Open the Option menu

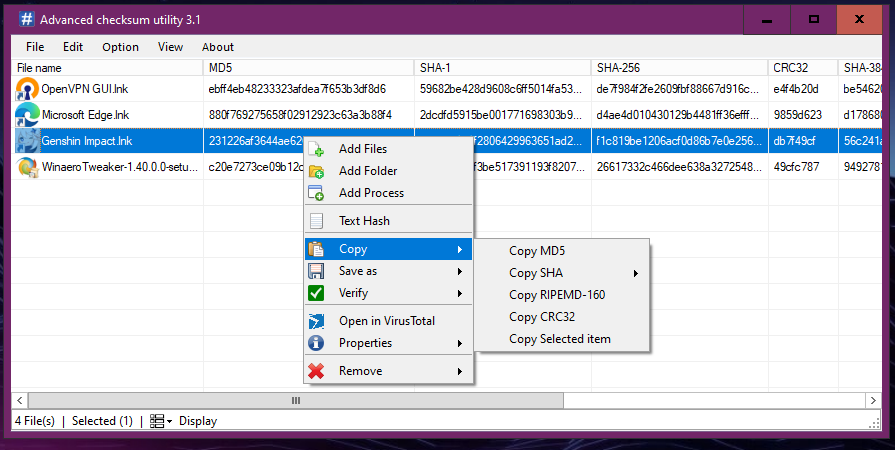click(x=120, y=47)
